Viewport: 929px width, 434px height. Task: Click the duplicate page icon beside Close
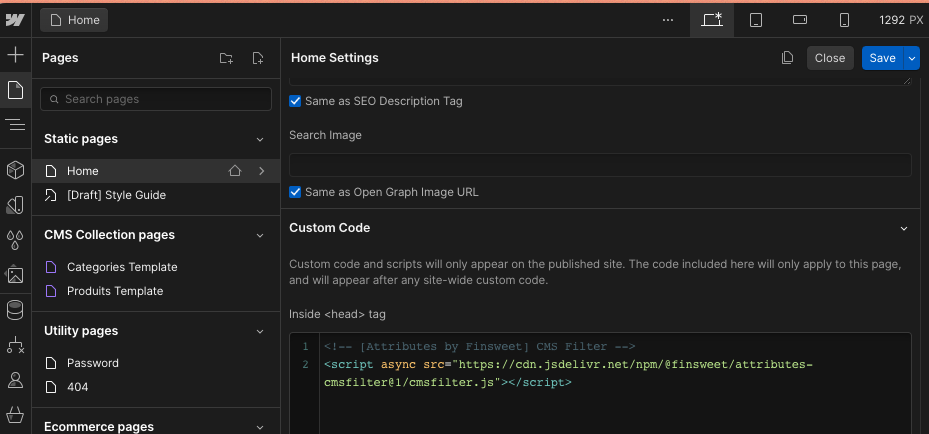788,58
